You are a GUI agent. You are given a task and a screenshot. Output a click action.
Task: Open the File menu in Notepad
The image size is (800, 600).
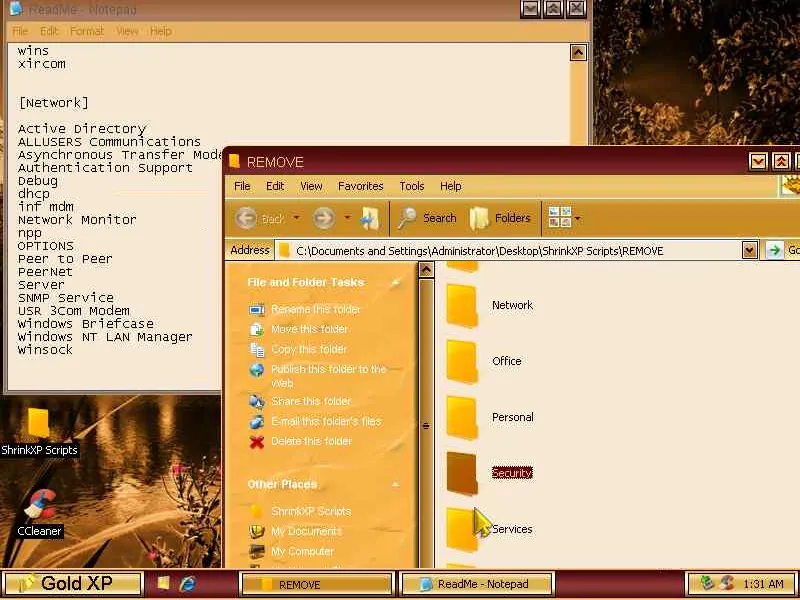click(20, 31)
